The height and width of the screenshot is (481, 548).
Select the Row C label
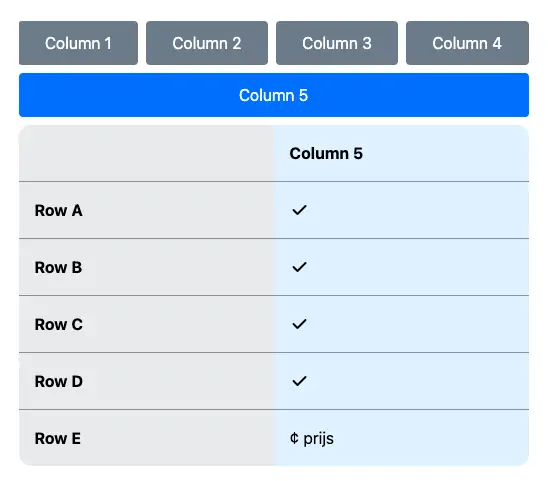click(x=59, y=324)
